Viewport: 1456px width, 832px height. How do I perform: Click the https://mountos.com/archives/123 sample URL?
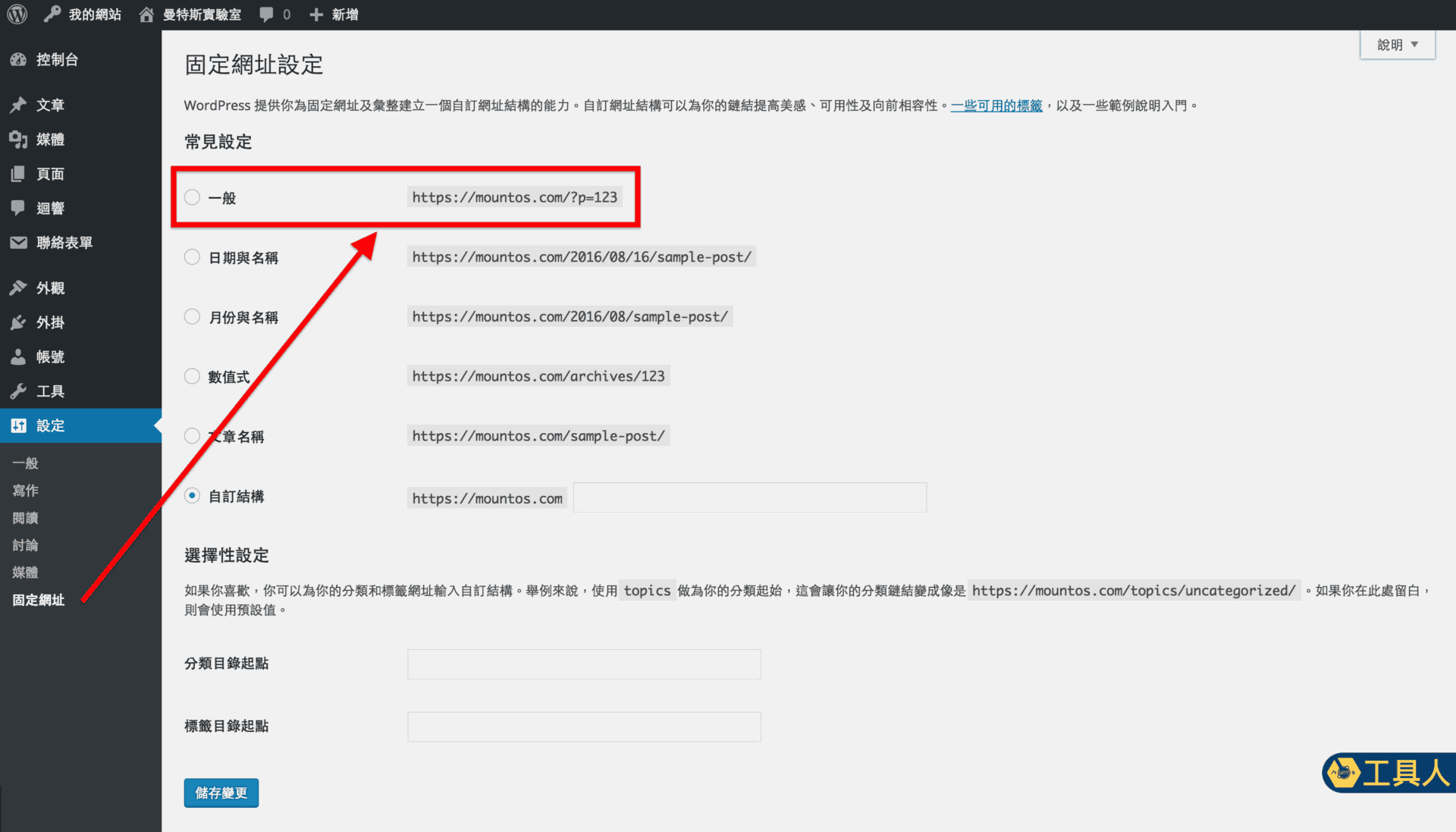tap(538, 376)
